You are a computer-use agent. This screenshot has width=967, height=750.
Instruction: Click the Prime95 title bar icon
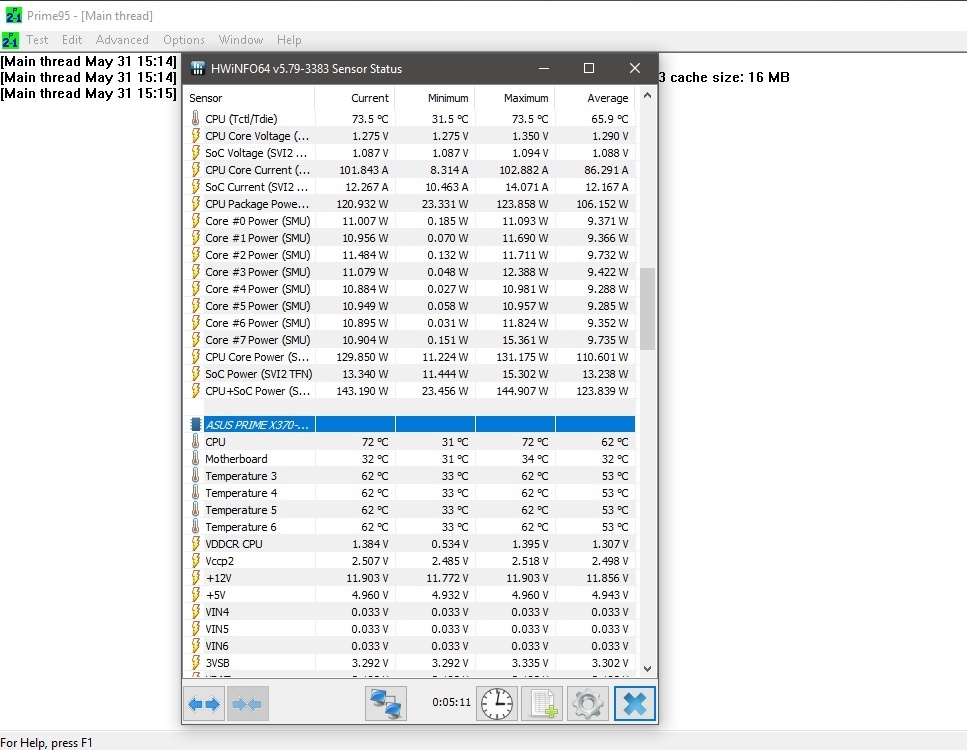point(13,15)
